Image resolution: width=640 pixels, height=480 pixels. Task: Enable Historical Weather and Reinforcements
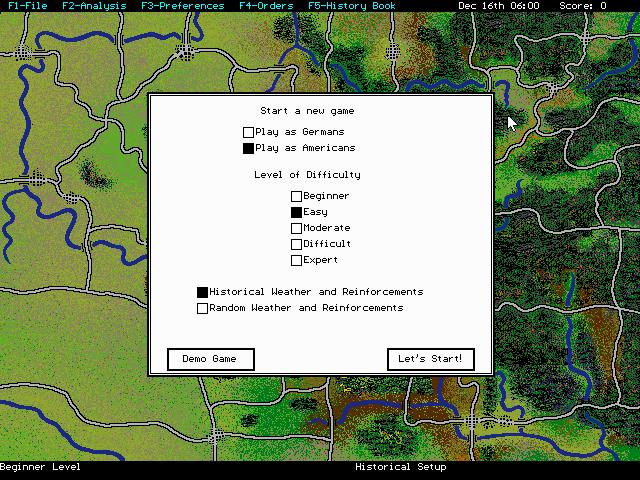pos(203,292)
